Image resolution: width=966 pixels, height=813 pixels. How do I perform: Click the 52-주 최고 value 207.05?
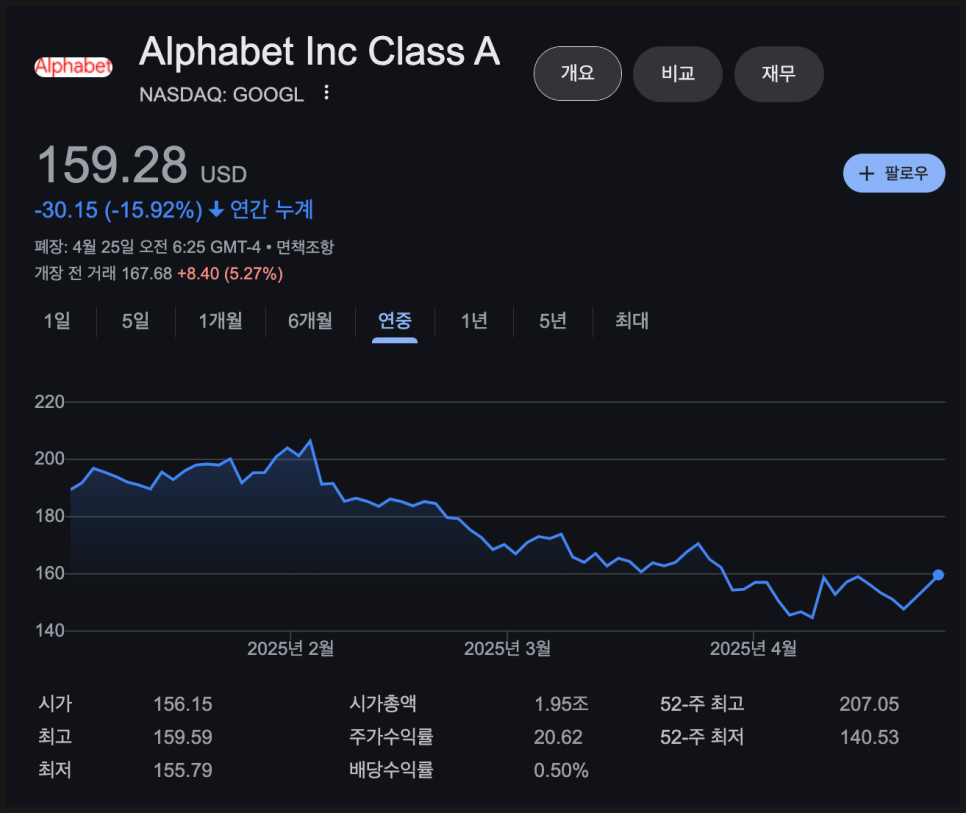(869, 704)
